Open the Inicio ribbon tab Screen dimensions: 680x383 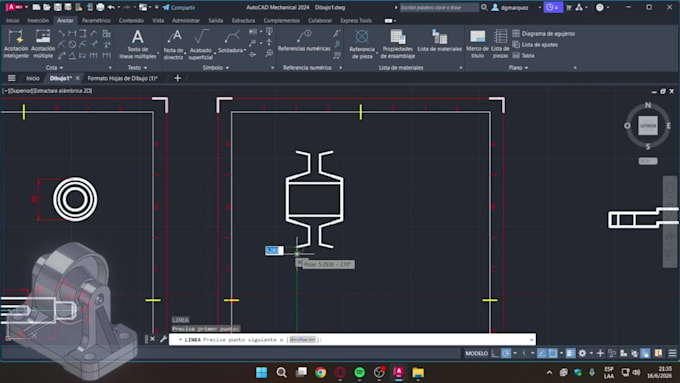[x=13, y=20]
